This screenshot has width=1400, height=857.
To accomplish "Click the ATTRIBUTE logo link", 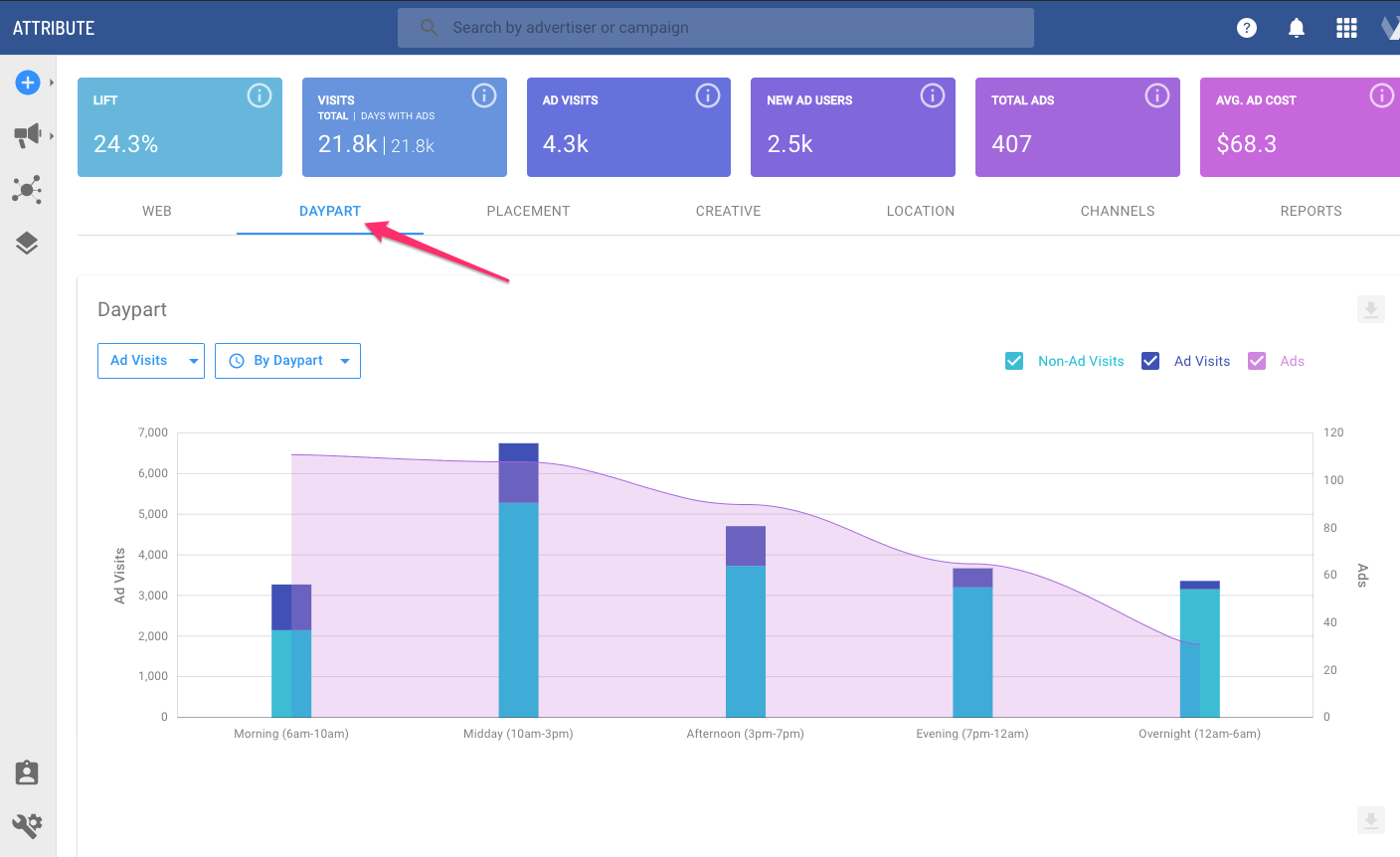I will point(54,28).
